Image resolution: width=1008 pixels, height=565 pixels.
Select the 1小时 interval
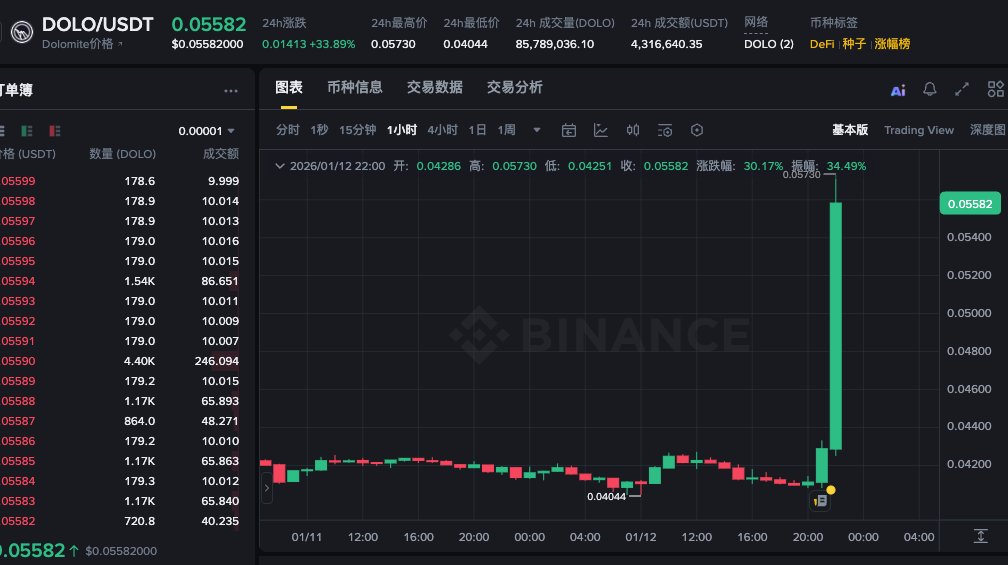point(402,130)
